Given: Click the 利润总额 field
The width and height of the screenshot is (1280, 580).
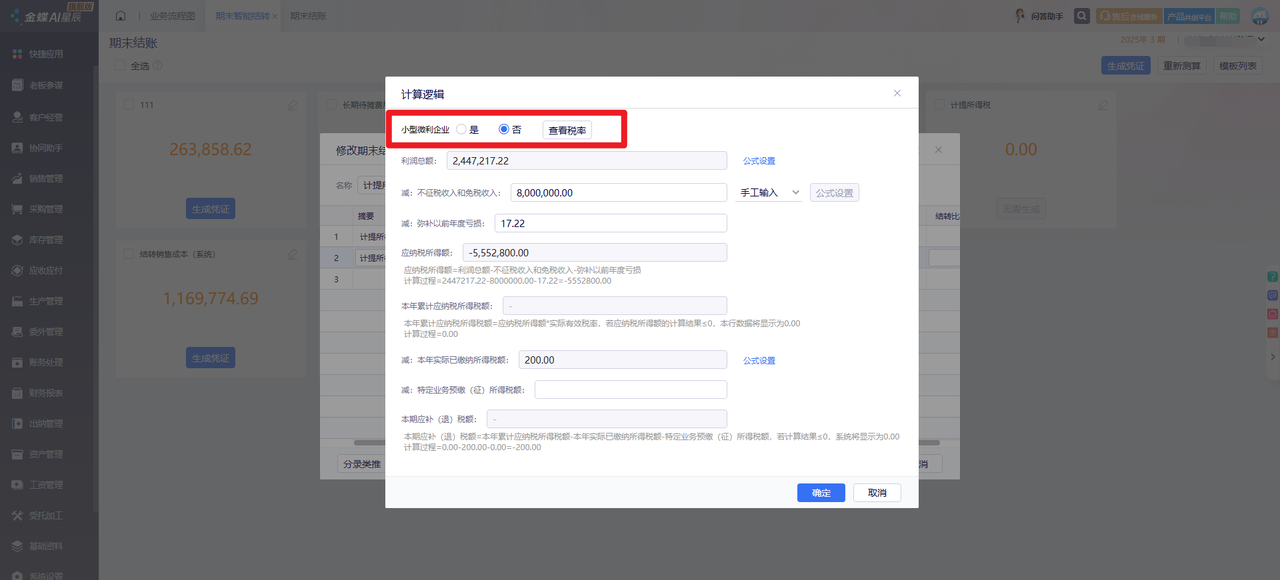Looking at the screenshot, I should (x=586, y=161).
